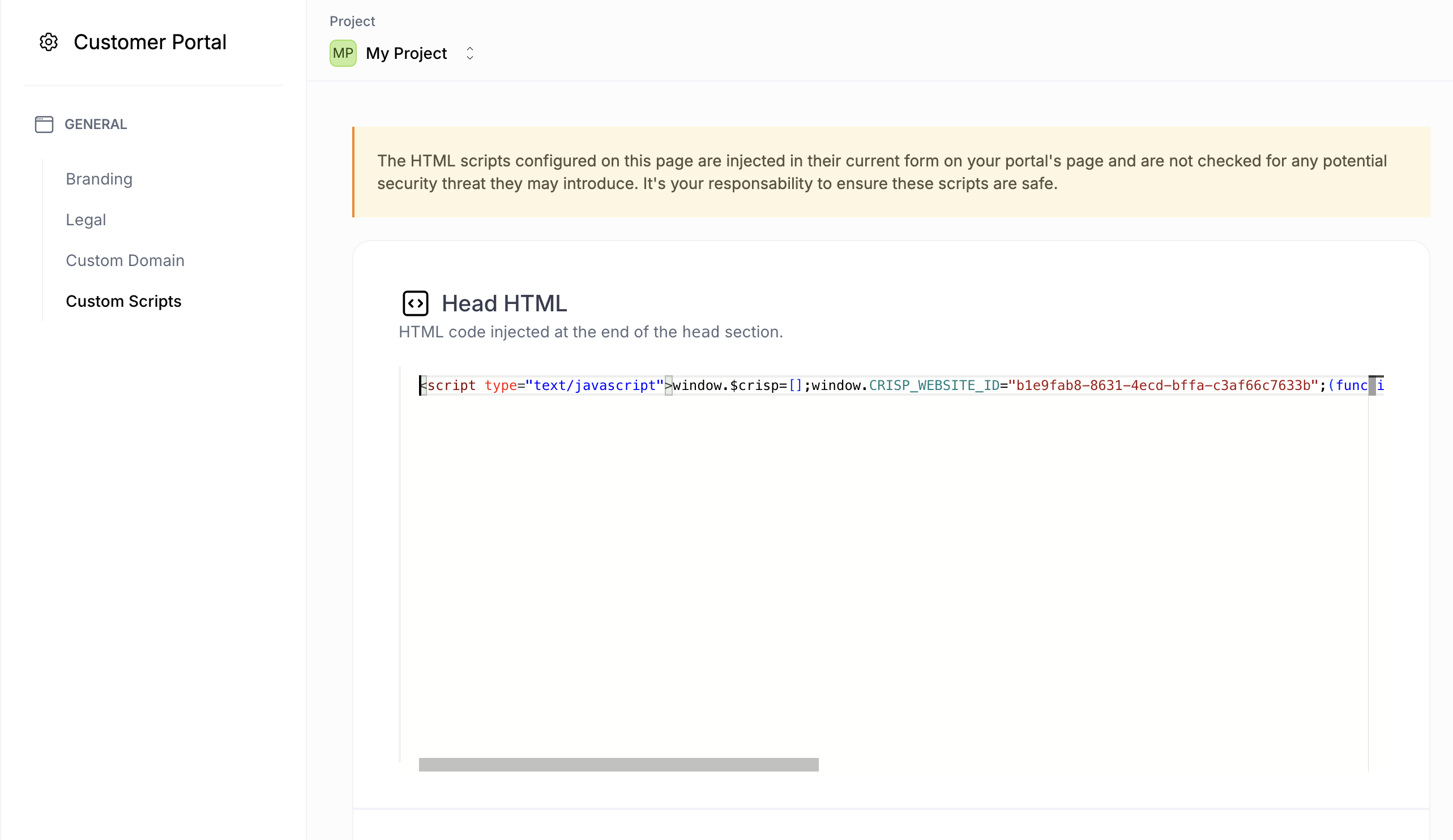The height and width of the screenshot is (840, 1453).
Task: Click the GENERAL section browser window icon
Action: 44,125
